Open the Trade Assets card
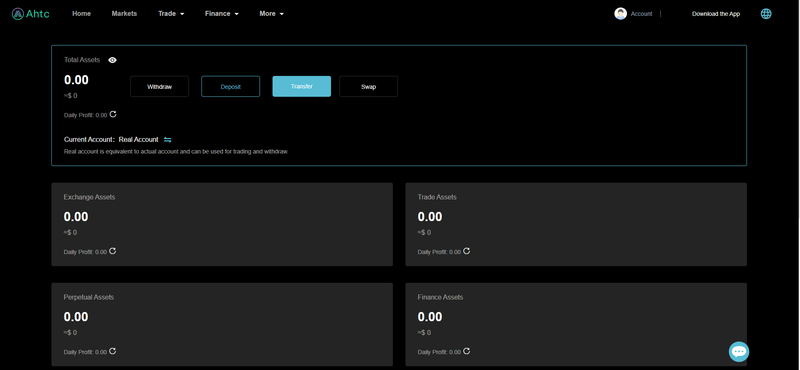The image size is (800, 370). 576,225
